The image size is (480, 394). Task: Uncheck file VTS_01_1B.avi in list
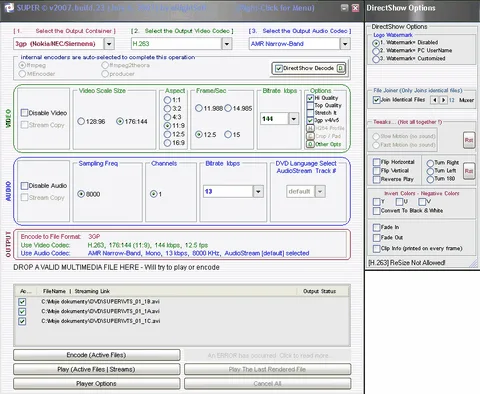22,302
